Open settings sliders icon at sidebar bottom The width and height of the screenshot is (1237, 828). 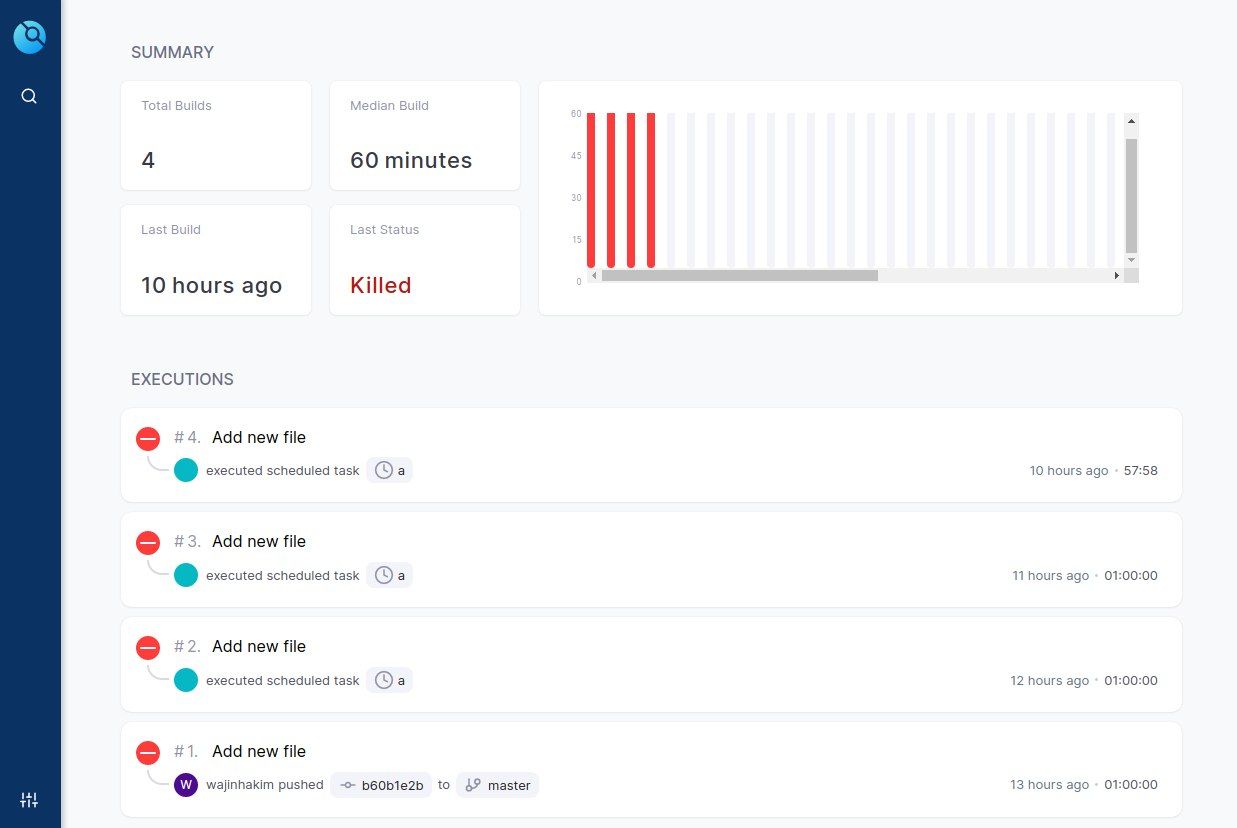coord(29,799)
